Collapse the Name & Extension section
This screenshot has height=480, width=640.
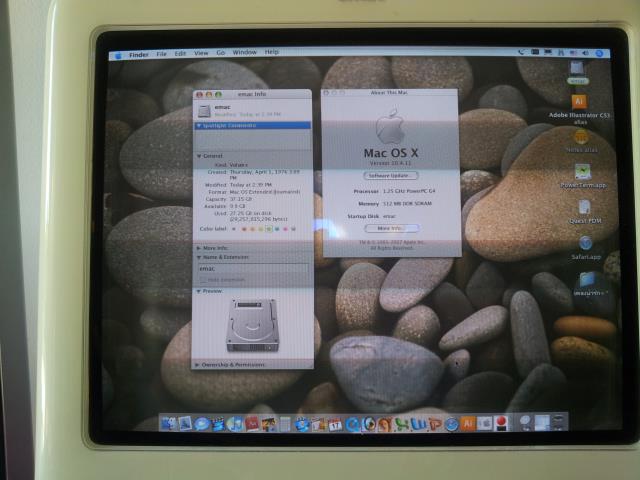coord(199,258)
